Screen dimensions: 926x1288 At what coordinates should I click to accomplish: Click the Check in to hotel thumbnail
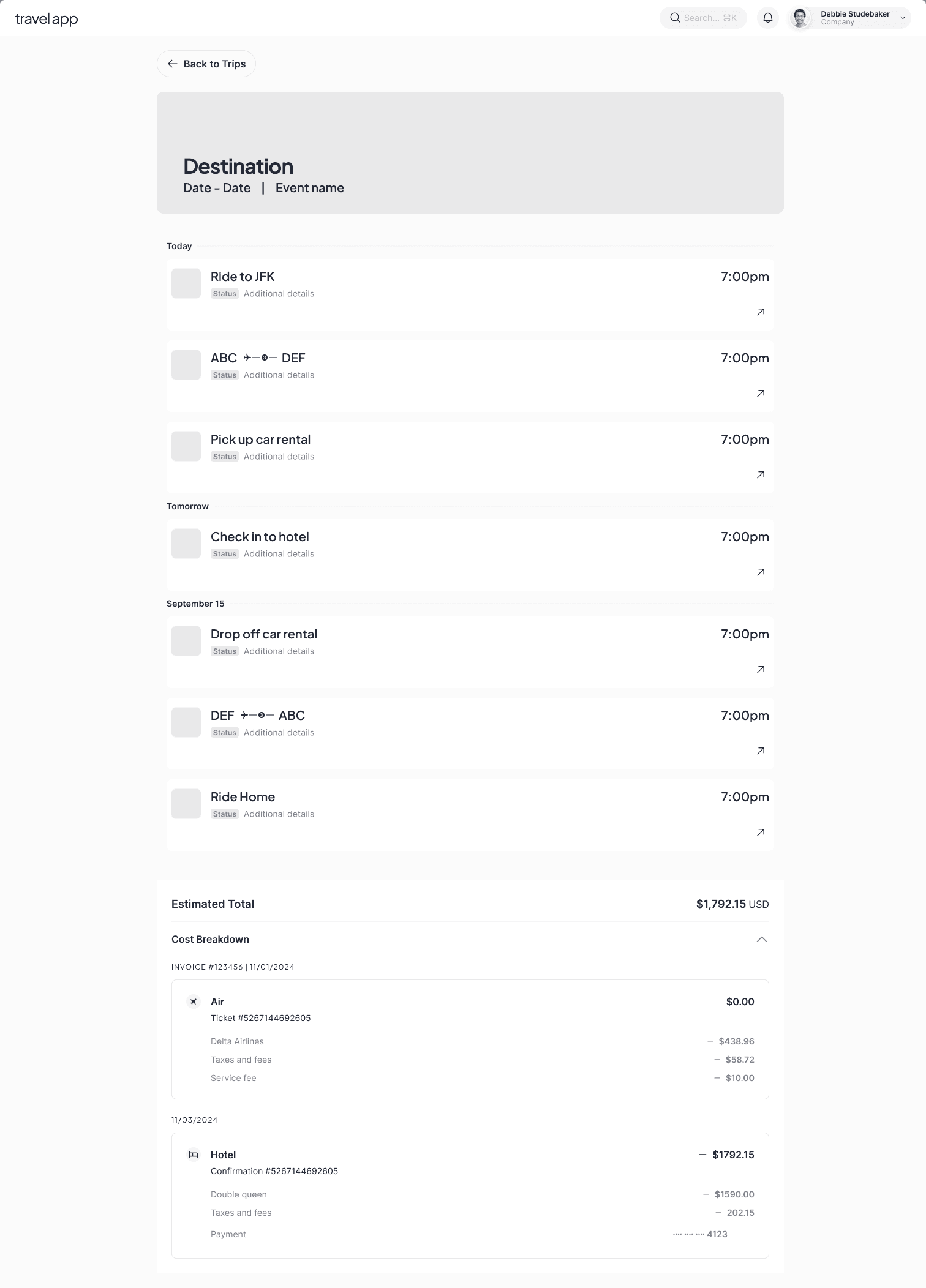(x=186, y=544)
